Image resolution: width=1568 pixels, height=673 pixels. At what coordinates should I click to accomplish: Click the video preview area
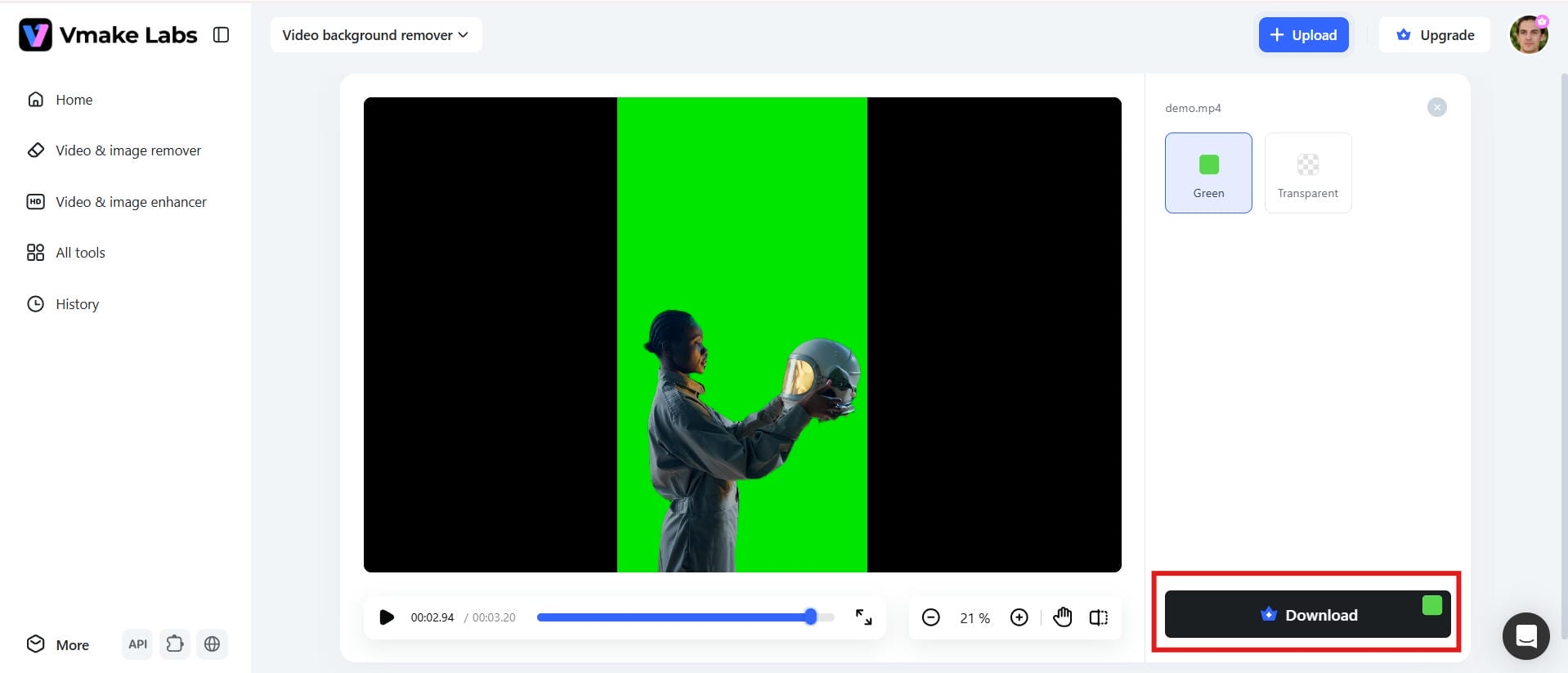(742, 334)
